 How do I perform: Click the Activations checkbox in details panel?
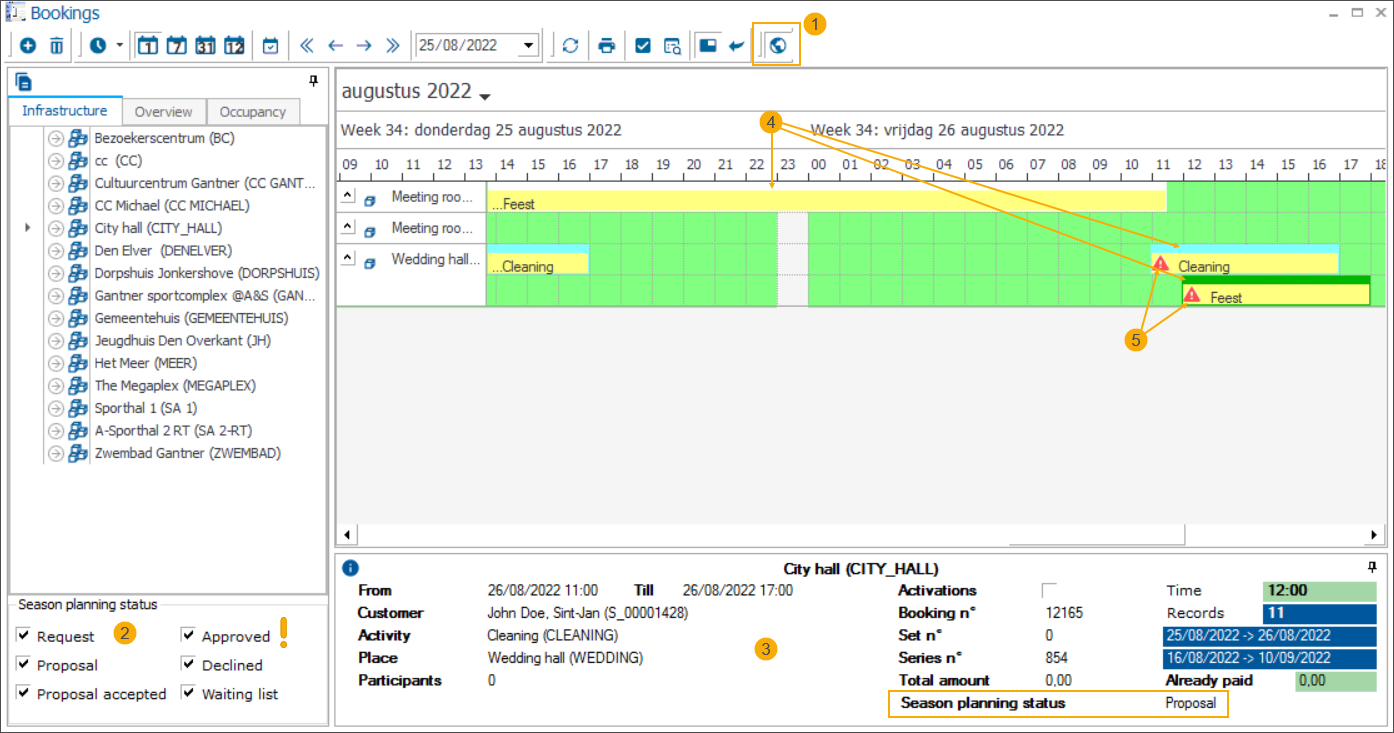(x=1049, y=590)
